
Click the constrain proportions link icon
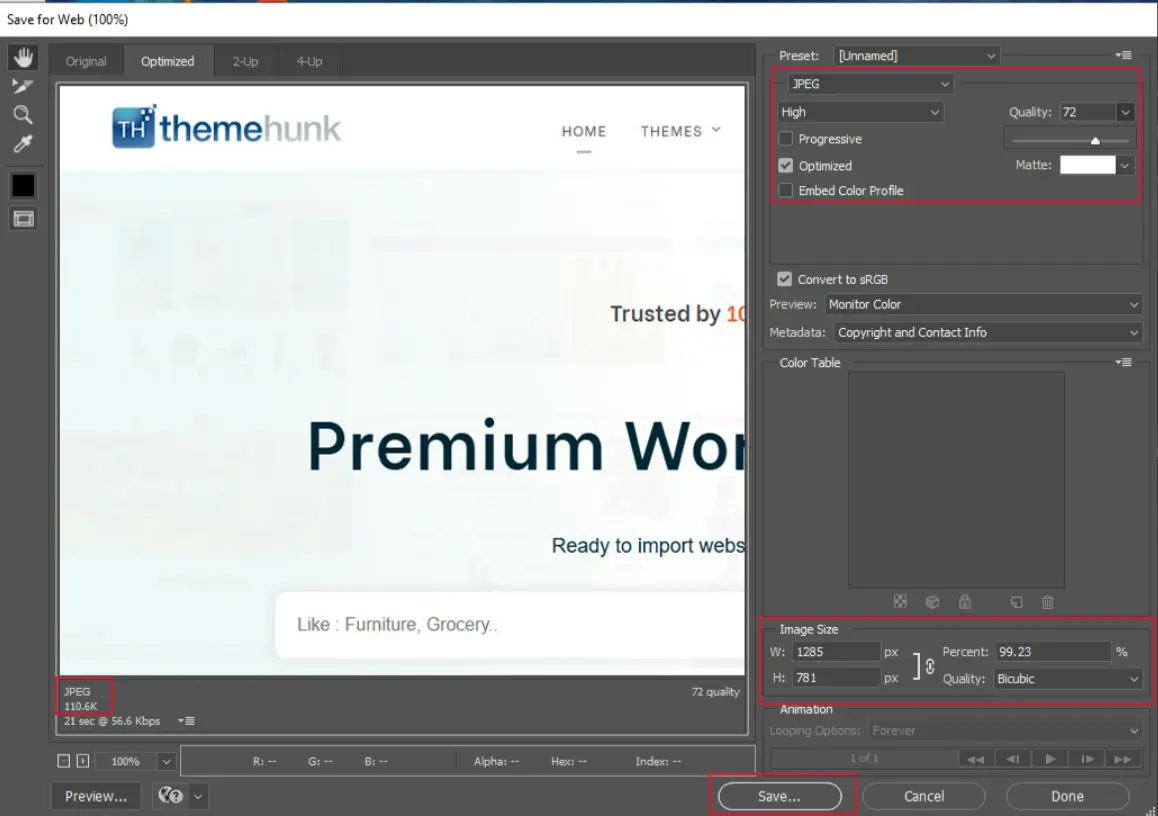point(929,666)
